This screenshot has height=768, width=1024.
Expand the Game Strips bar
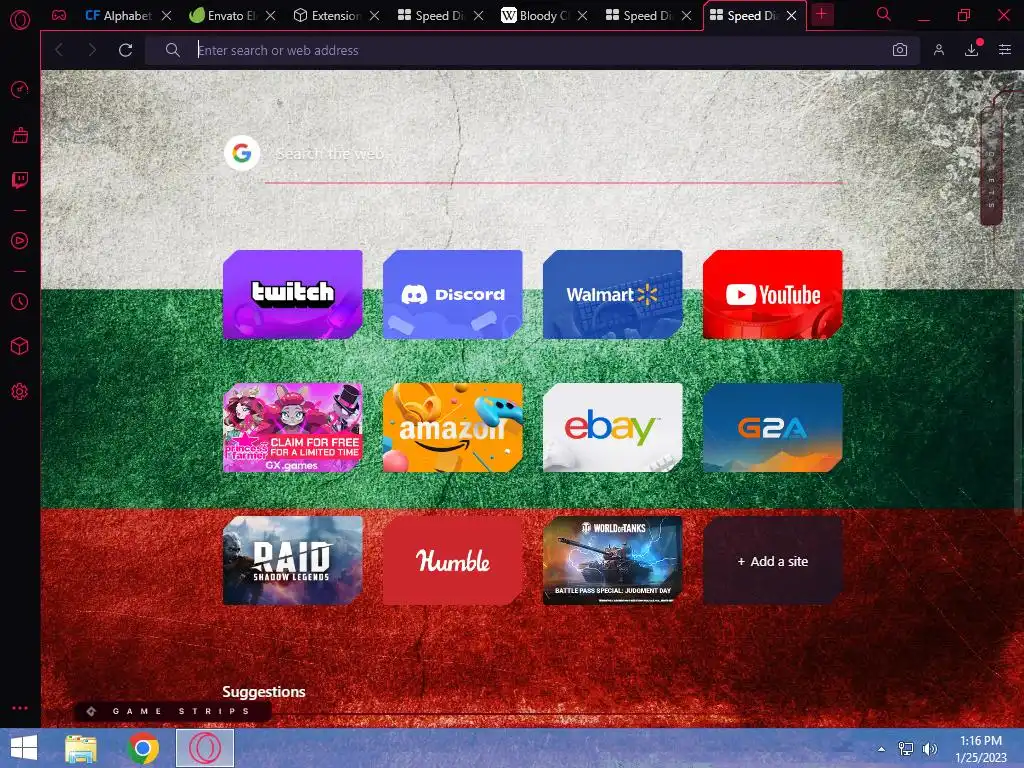pos(172,711)
